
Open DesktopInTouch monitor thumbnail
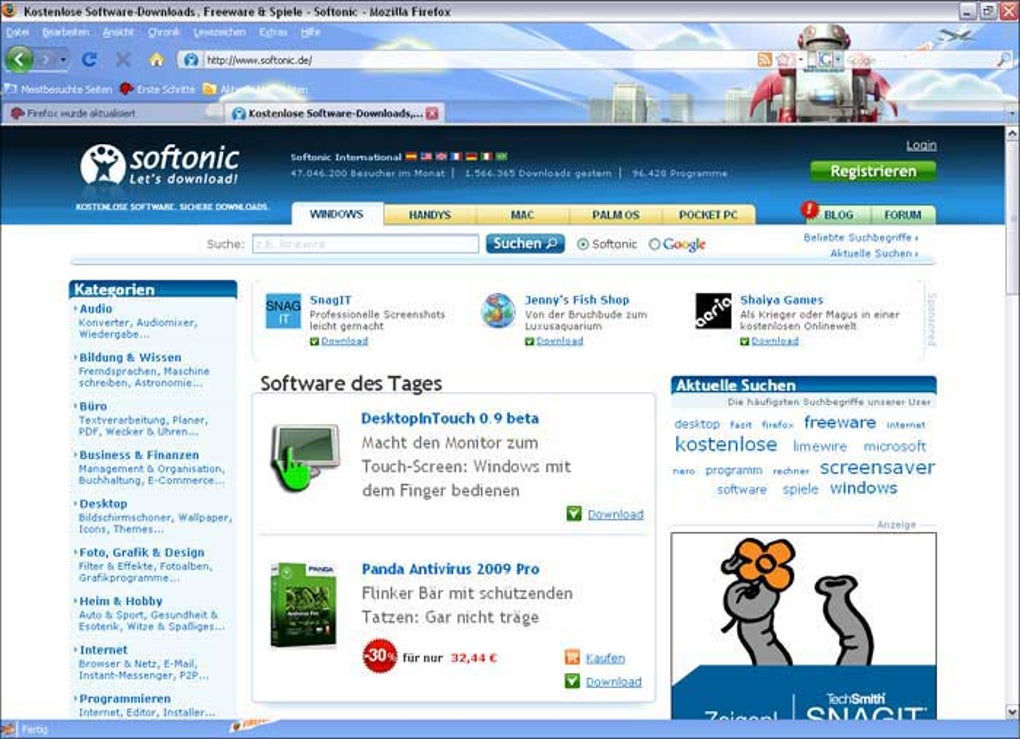click(305, 457)
